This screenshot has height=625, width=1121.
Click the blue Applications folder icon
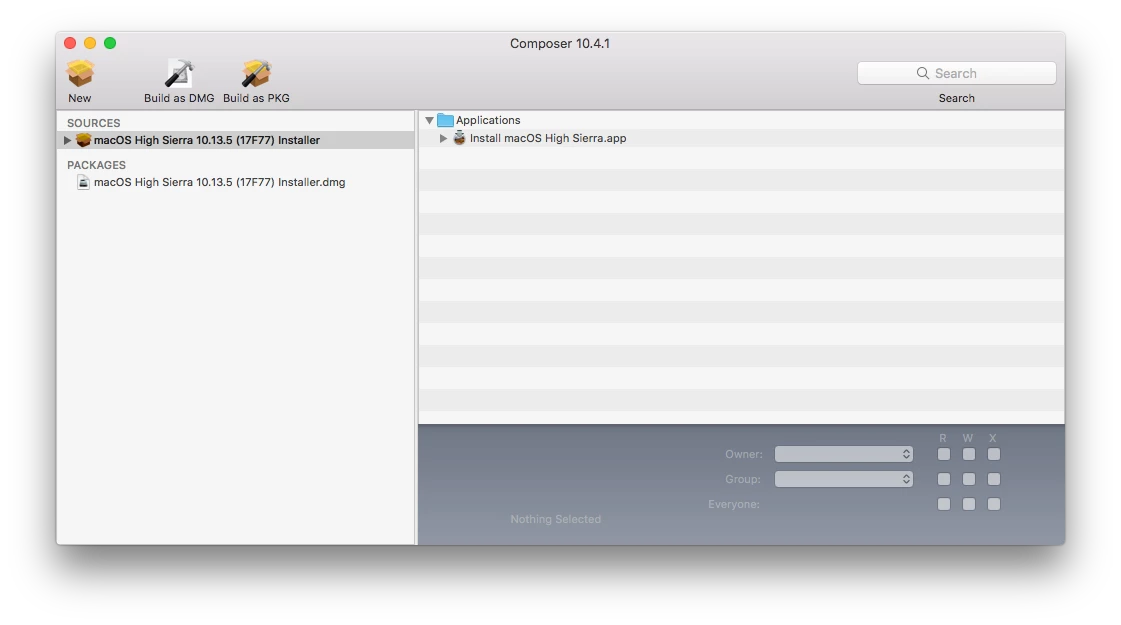pyautogui.click(x=445, y=120)
